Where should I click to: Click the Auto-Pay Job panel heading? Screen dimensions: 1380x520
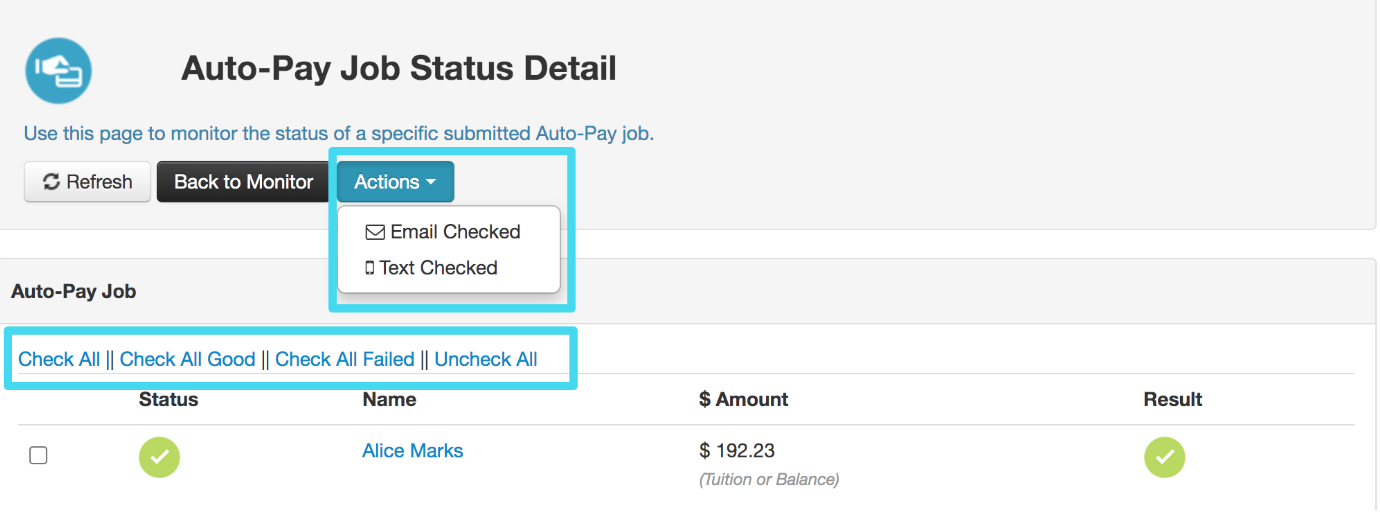(x=74, y=292)
